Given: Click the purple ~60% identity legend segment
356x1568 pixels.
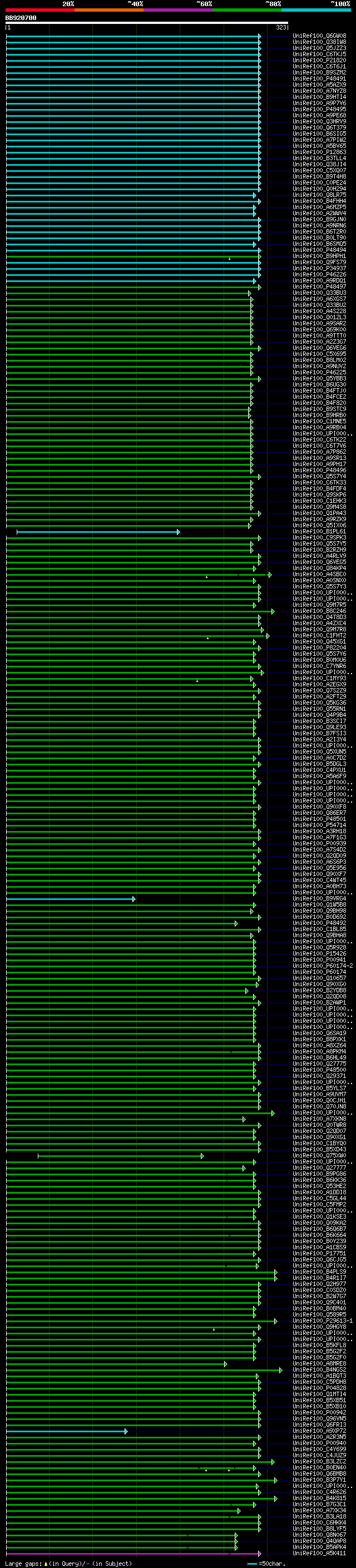Looking at the screenshot, I should point(179,10).
